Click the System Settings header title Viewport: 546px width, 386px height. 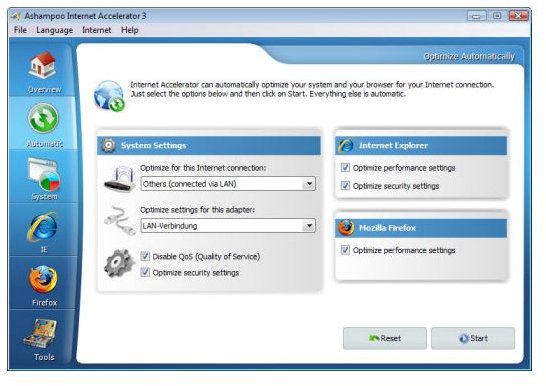coord(154,145)
